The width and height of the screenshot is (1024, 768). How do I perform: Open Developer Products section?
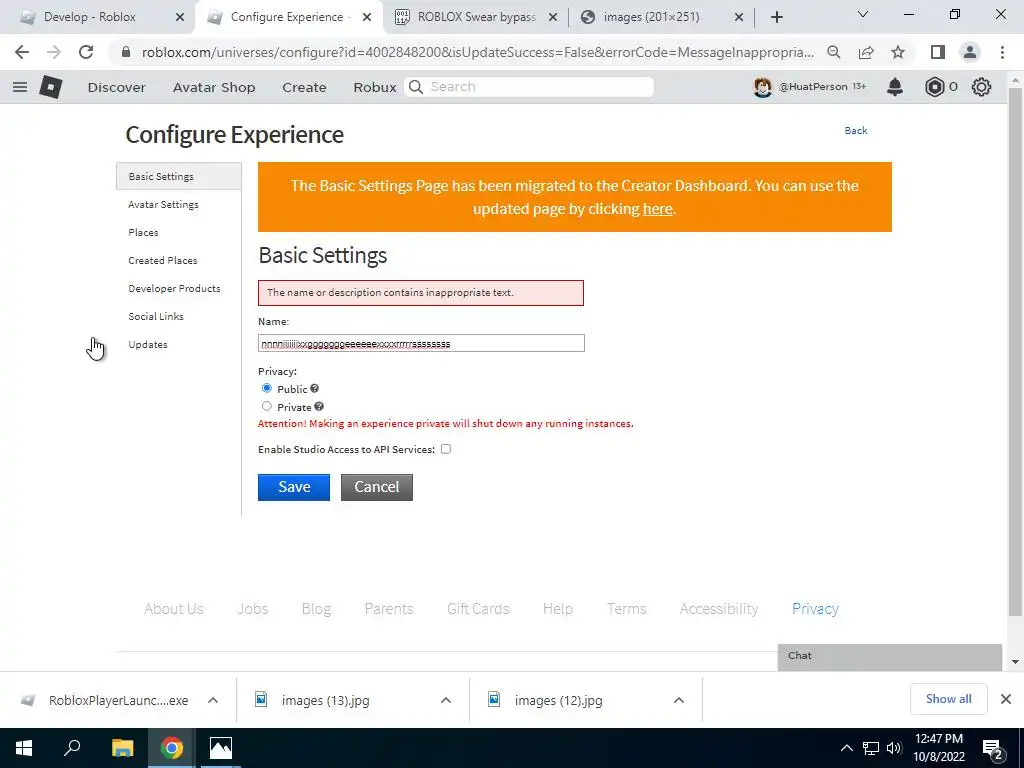(x=174, y=289)
